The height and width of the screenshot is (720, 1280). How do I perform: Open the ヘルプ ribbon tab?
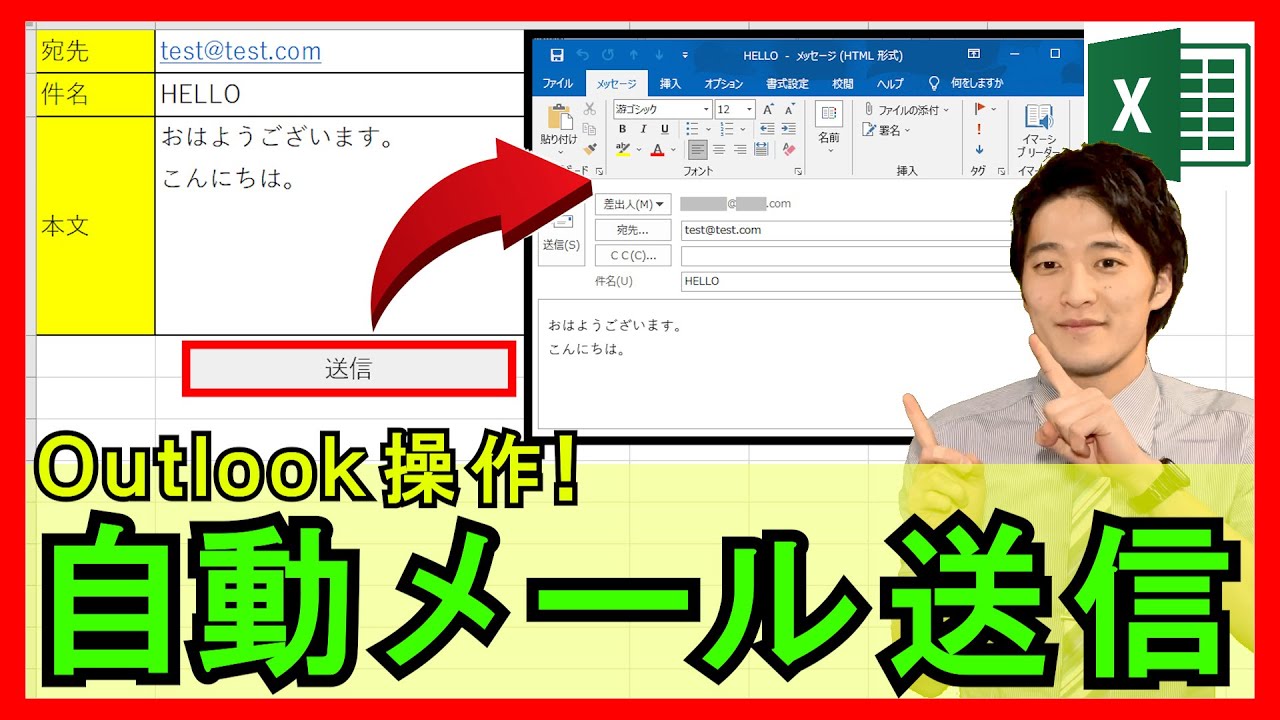890,84
